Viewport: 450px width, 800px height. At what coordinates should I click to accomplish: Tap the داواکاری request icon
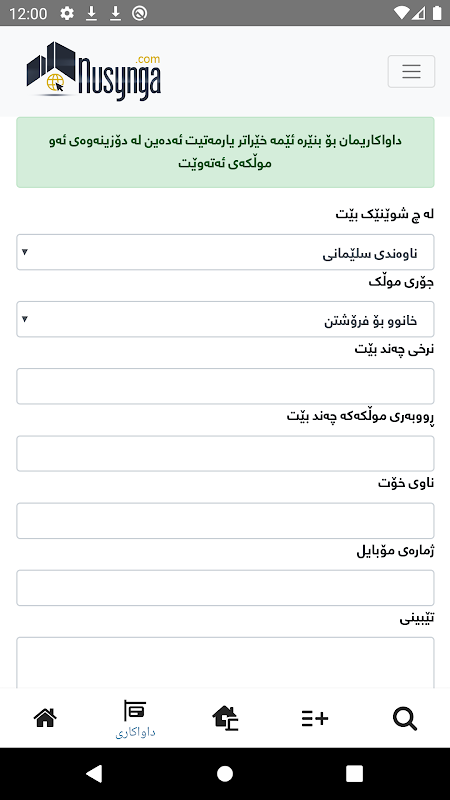(x=135, y=719)
